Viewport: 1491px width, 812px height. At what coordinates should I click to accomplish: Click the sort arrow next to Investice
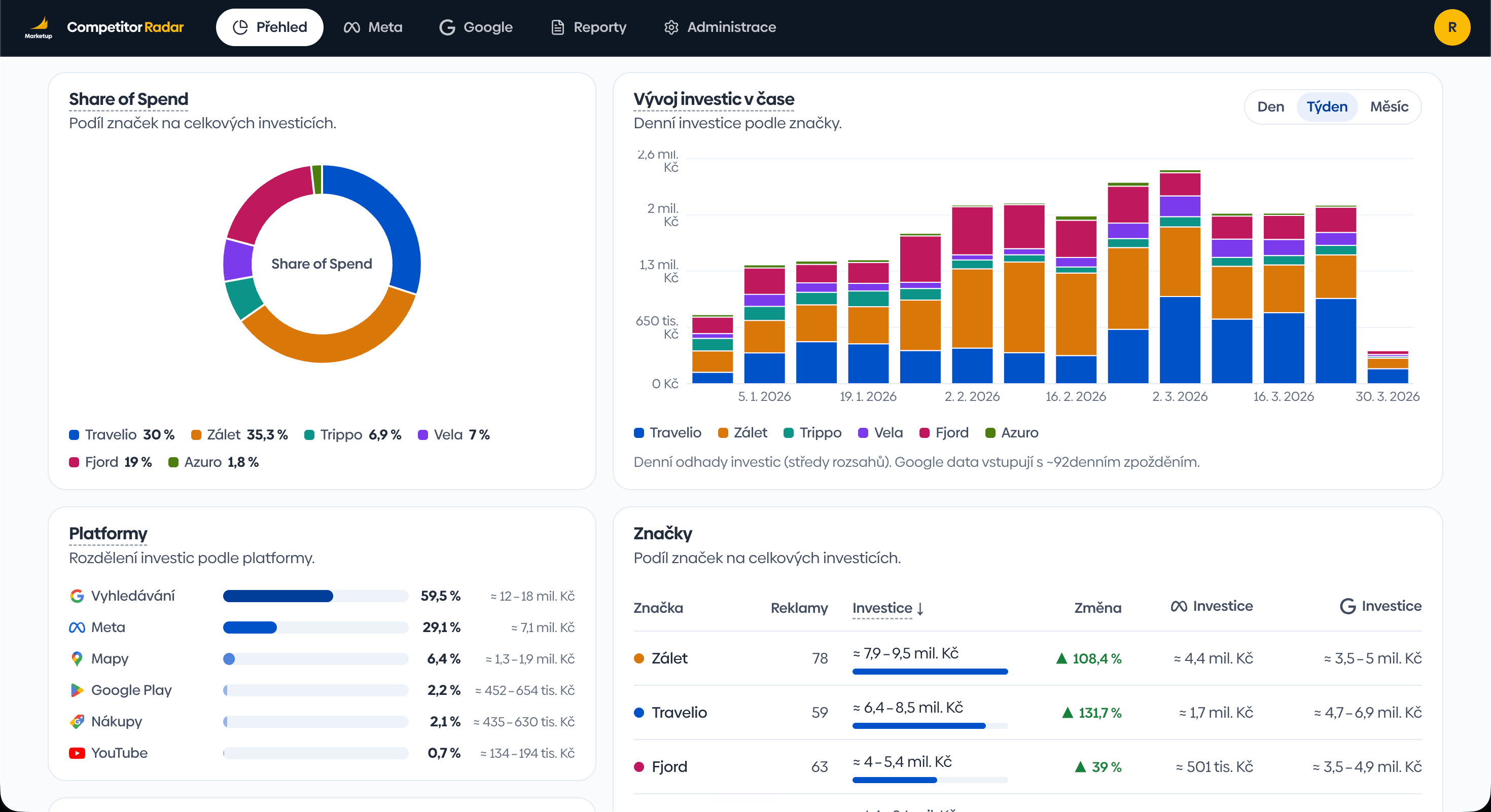[920, 608]
